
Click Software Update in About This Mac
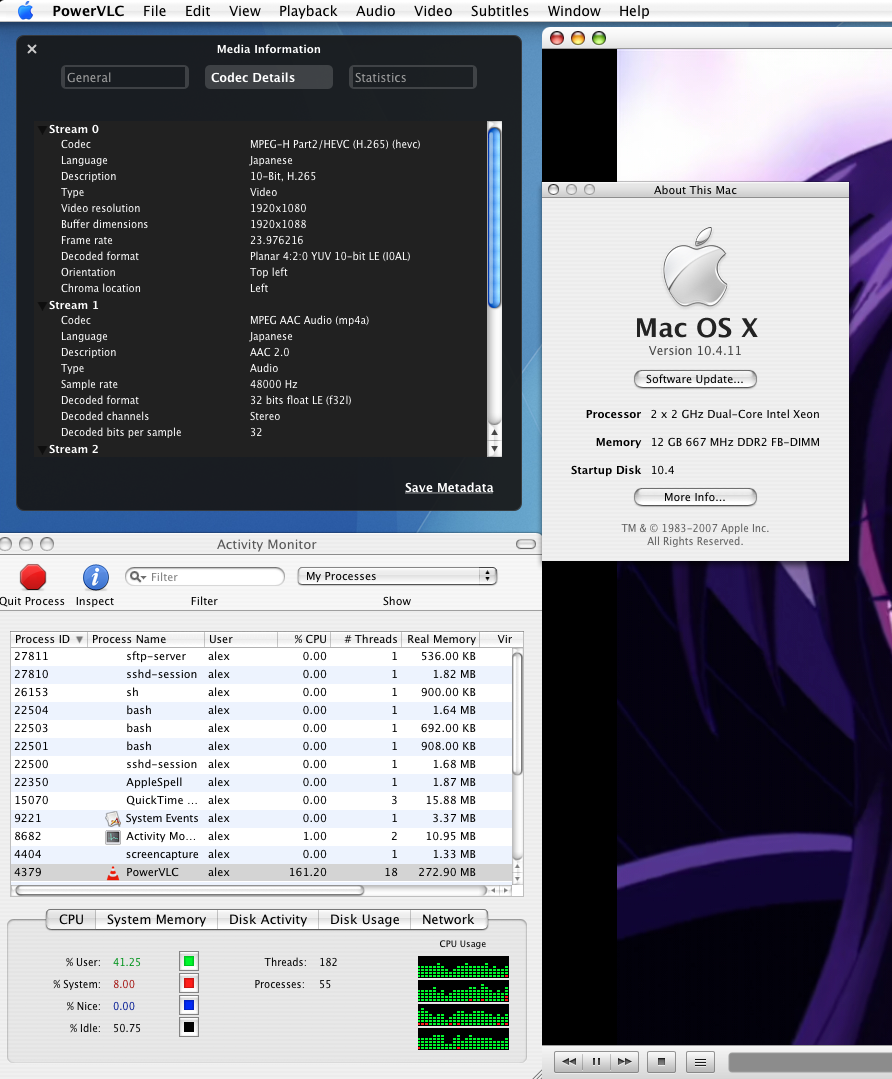694,379
